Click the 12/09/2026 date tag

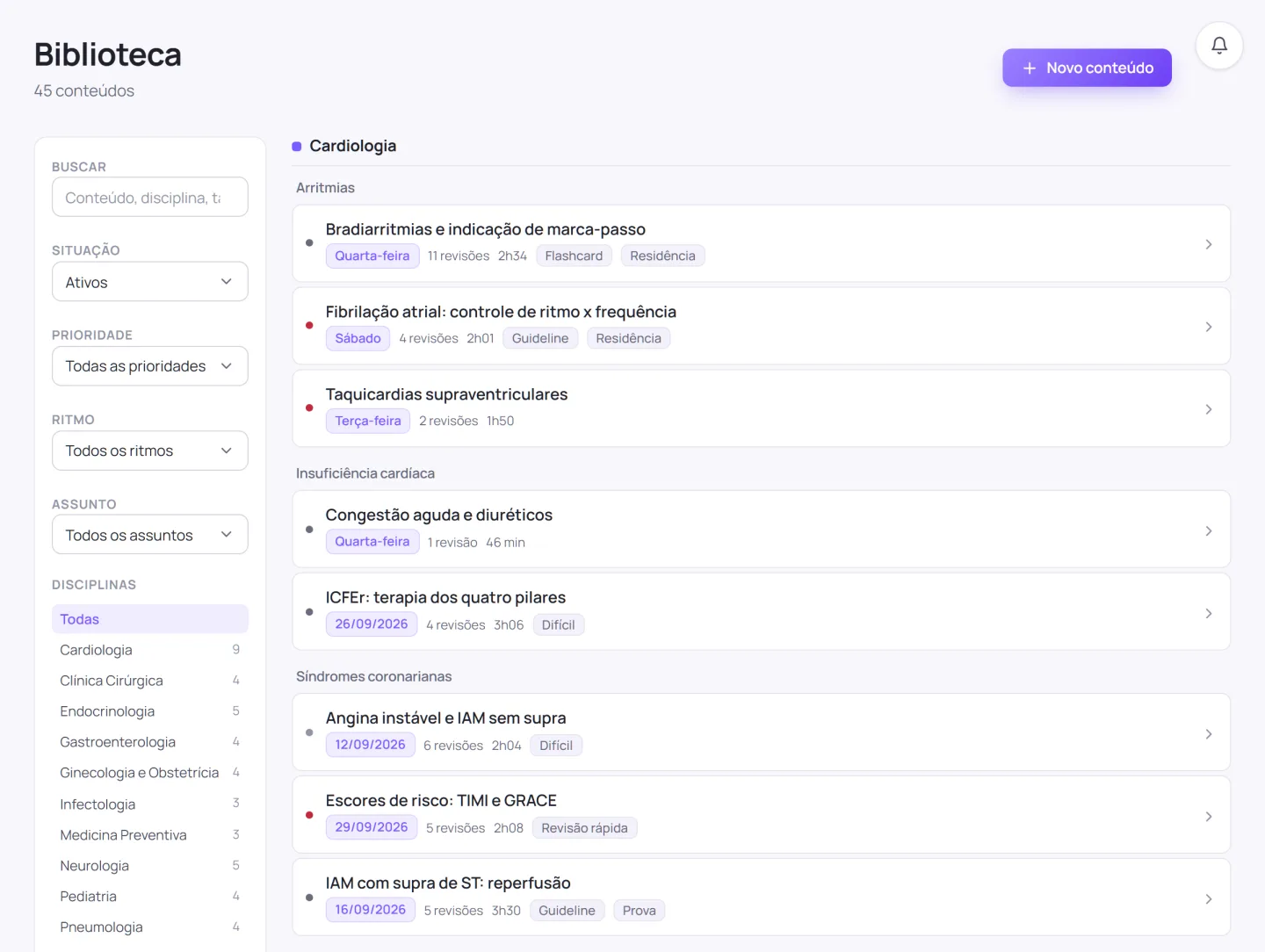point(370,745)
